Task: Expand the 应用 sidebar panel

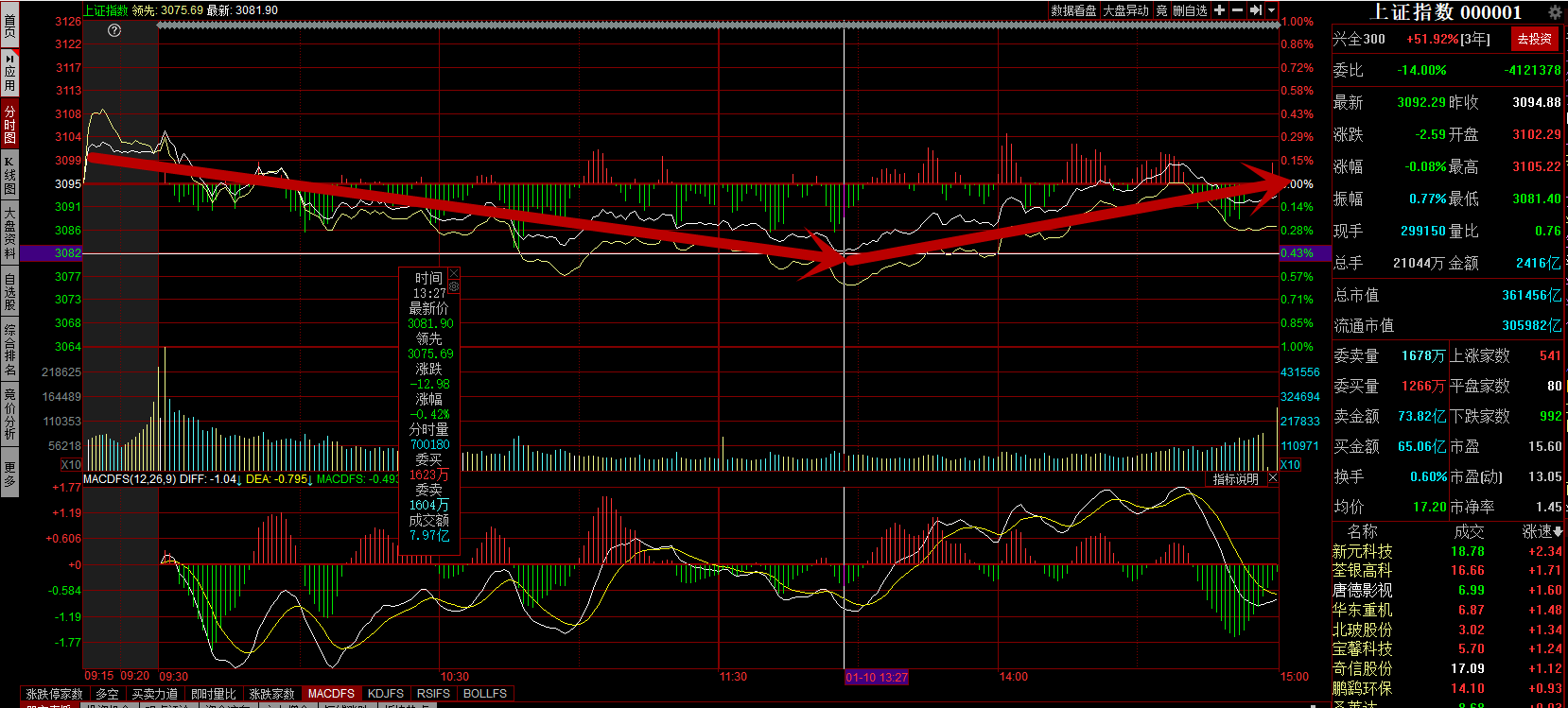Action: click(x=9, y=72)
